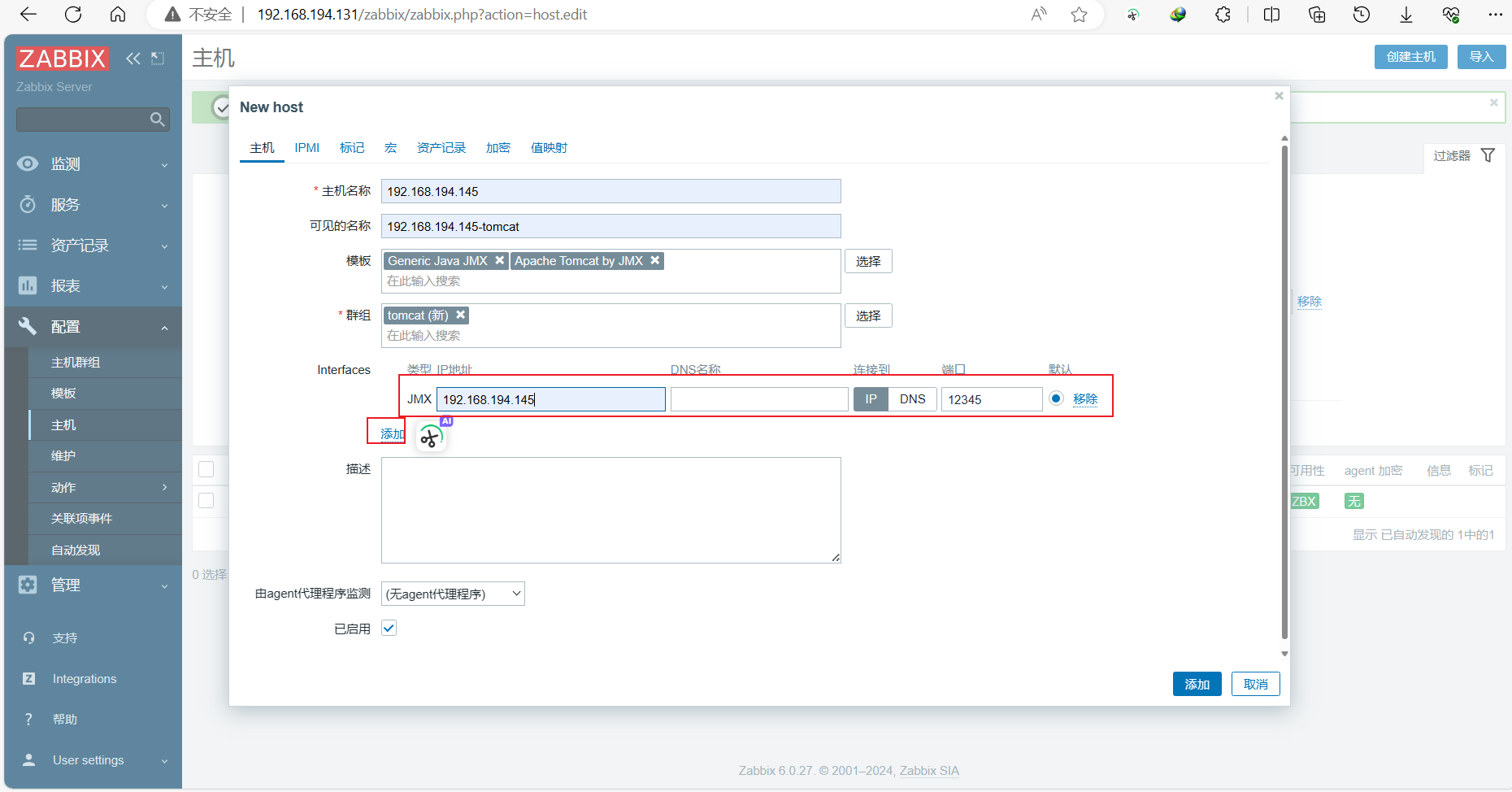1512x792 pixels.
Task: Collapse the 配置 configuration menu
Action: pyautogui.click(x=93, y=327)
